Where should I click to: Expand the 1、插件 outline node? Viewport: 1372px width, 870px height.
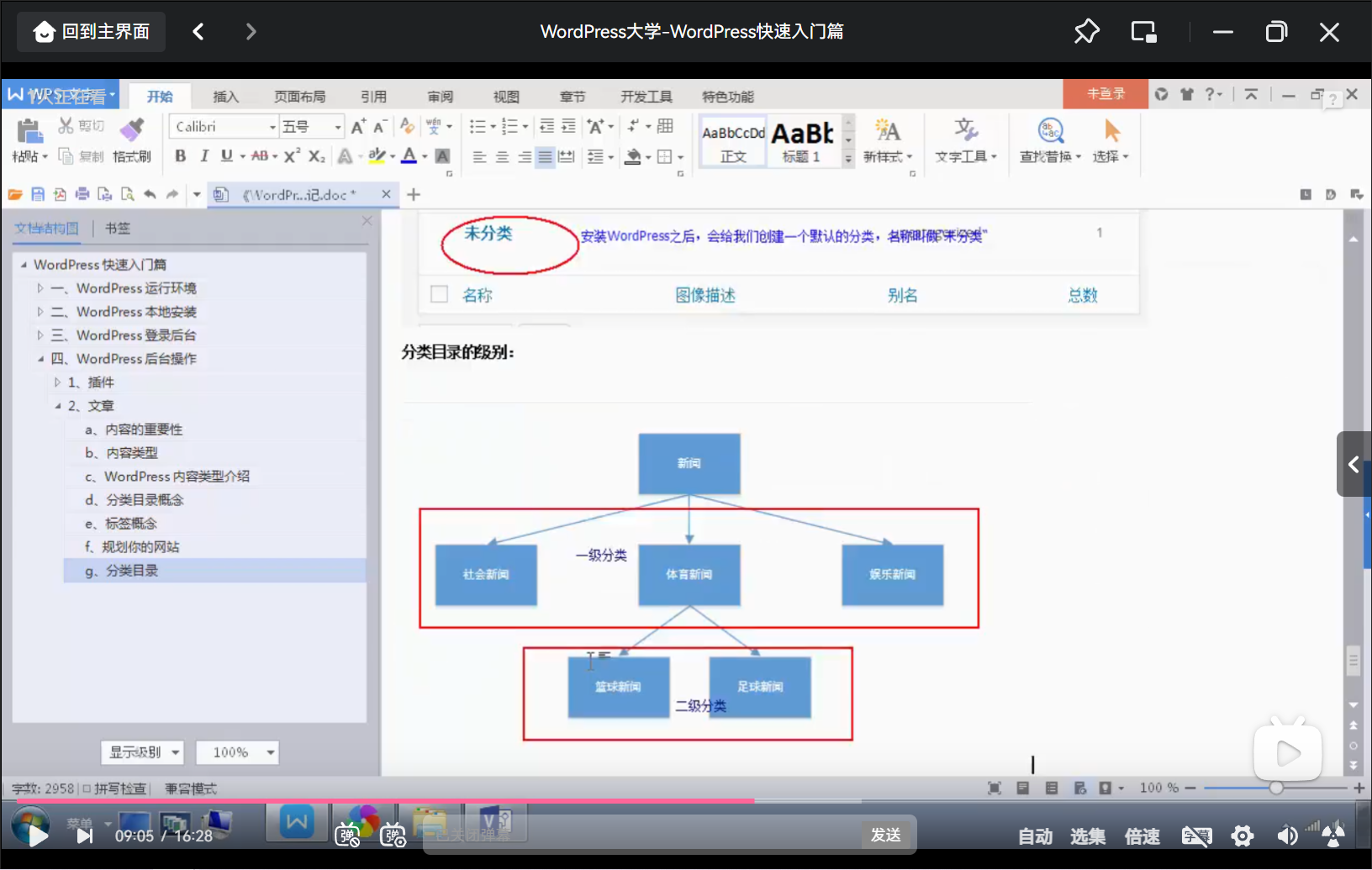click(57, 382)
